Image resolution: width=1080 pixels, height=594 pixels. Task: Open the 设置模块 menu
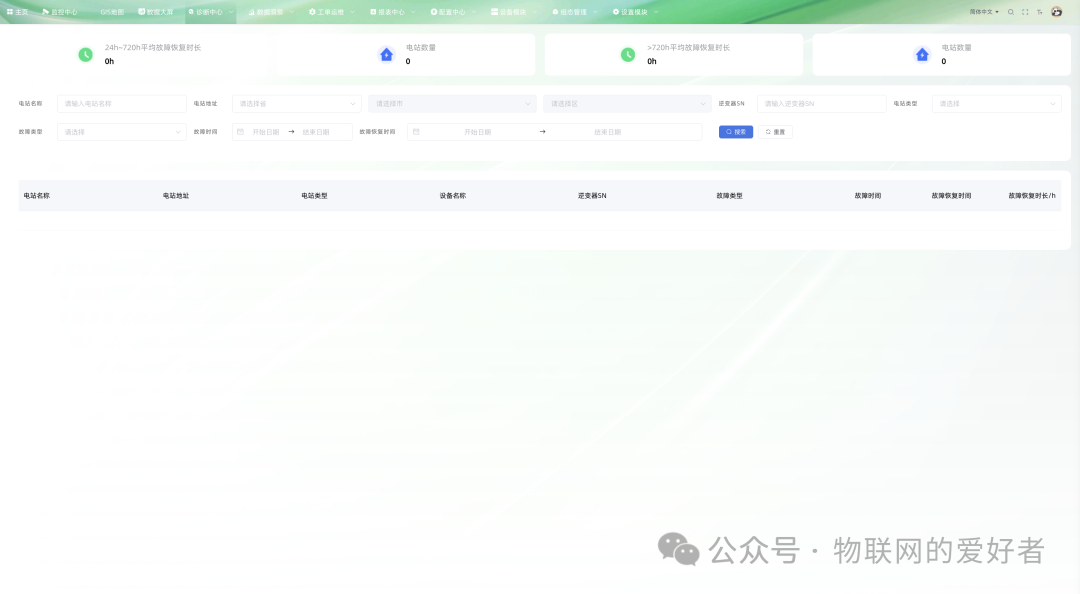coord(635,12)
